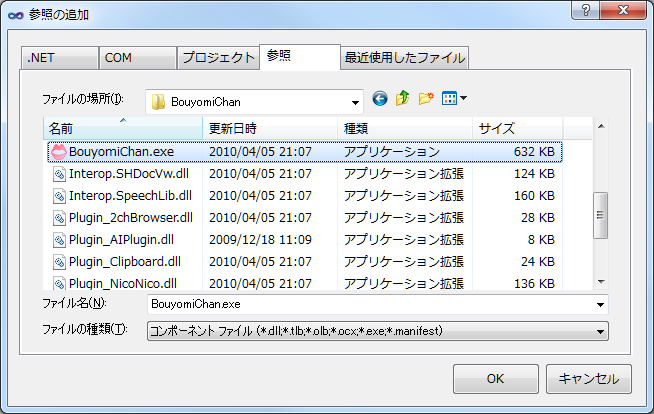Viewport: 654px width, 414px height.
Task: Select the file Plugin_2chBrowser.dll
Action: (131, 218)
